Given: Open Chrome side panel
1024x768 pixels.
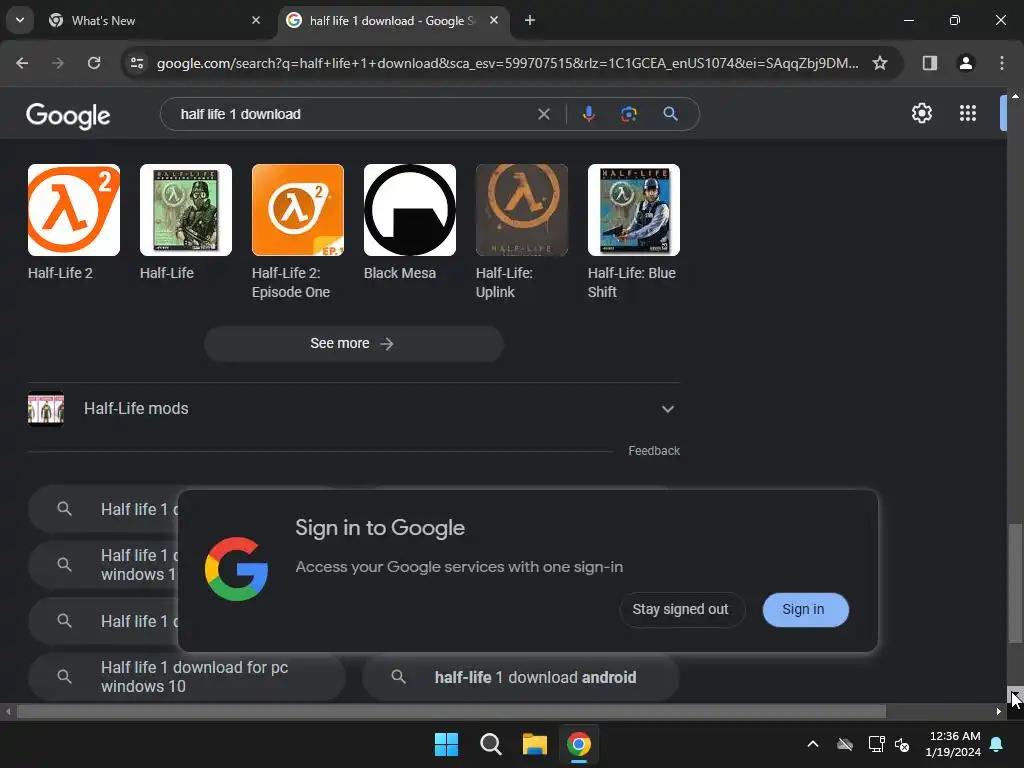Looking at the screenshot, I should pyautogui.click(x=929, y=63).
